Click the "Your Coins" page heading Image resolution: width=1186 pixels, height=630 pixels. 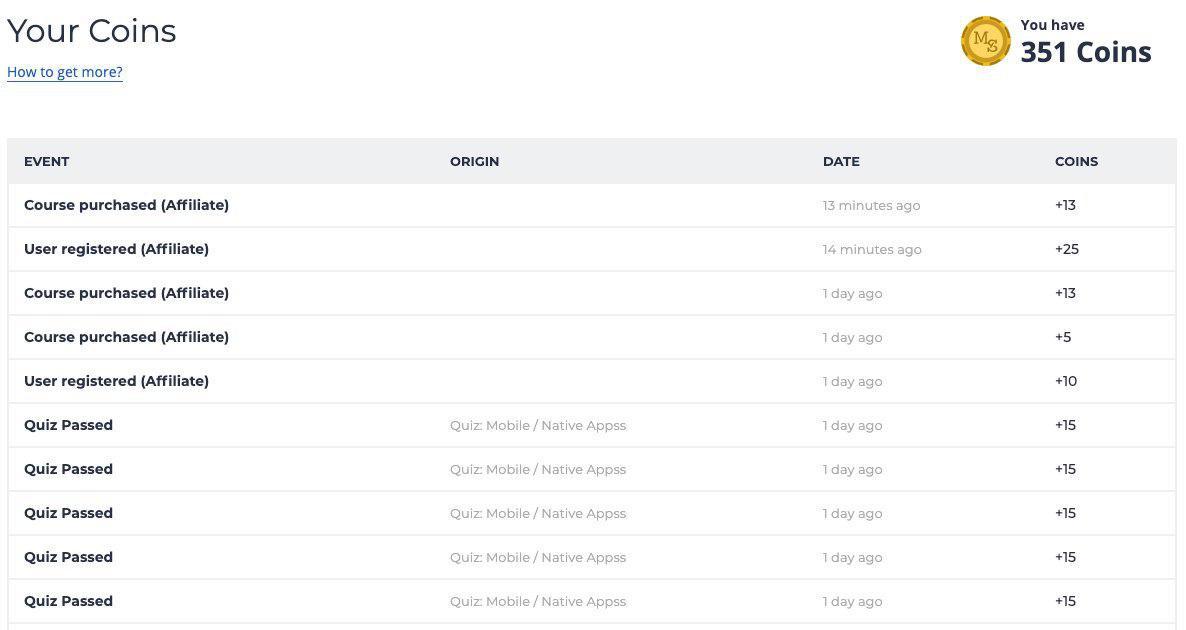[x=92, y=31]
